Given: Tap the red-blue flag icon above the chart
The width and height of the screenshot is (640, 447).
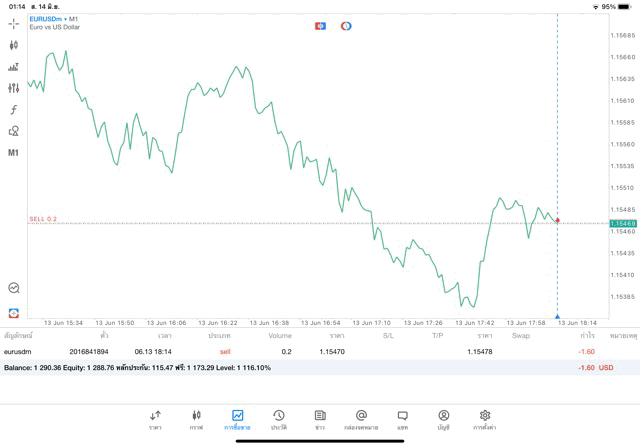Looking at the screenshot, I should pos(321,26).
